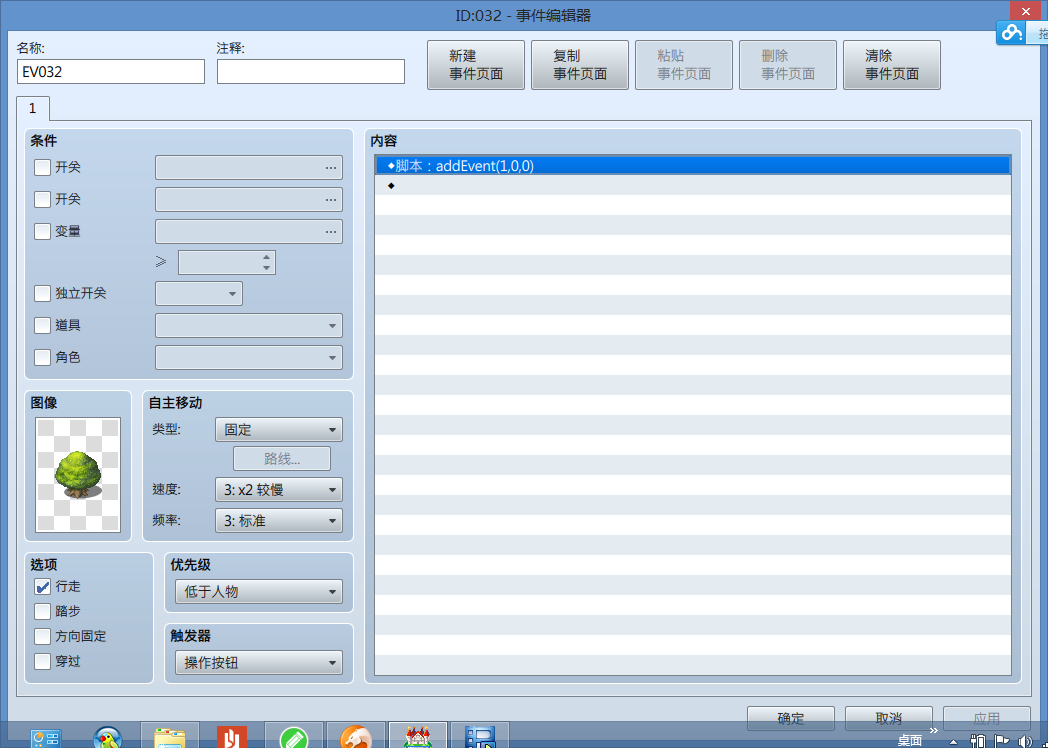
Task: Select event page tab 1
Action: 33,109
